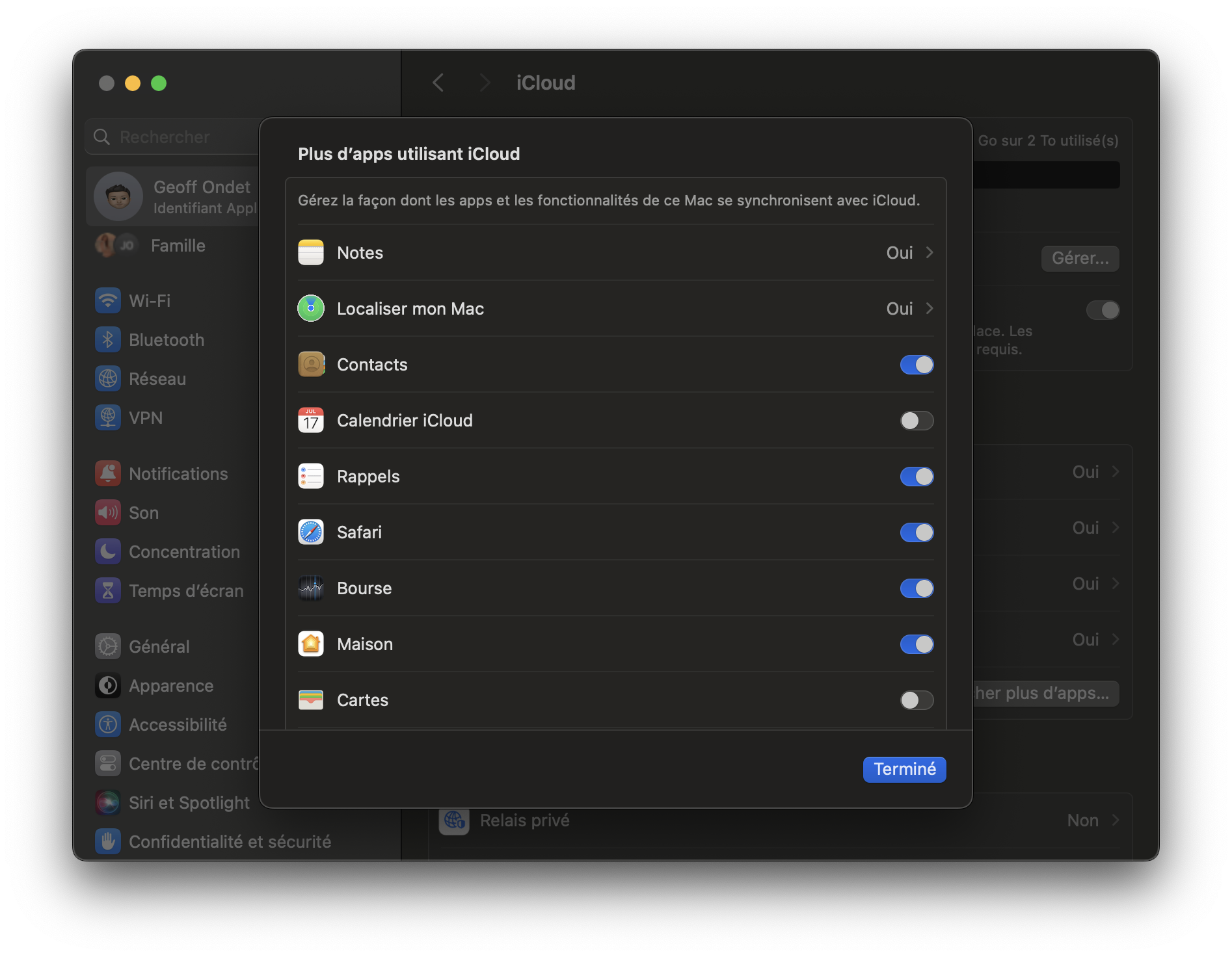Disable the Maison toggle
This screenshot has width=1232, height=957.
coord(917,644)
